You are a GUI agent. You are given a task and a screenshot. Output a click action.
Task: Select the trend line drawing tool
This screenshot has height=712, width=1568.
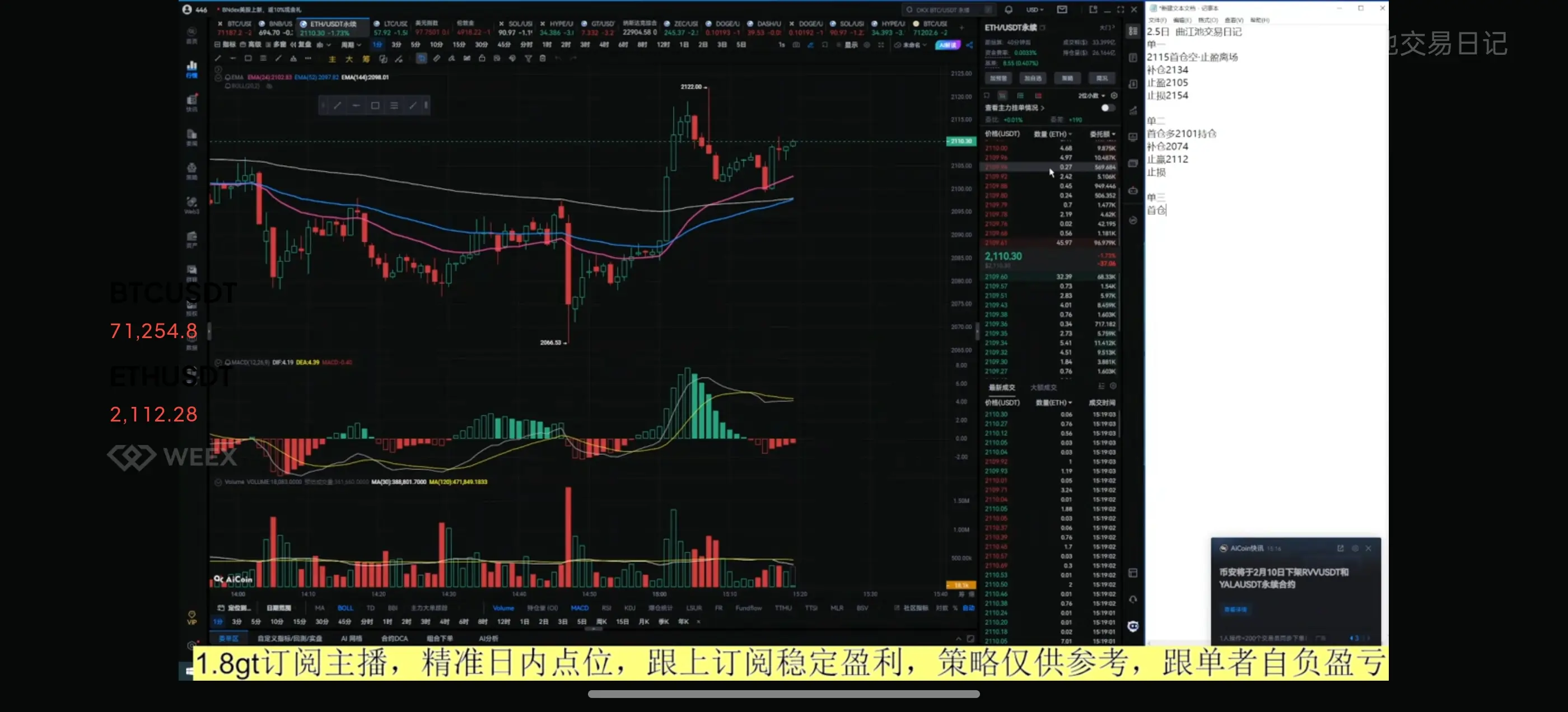pos(218,58)
